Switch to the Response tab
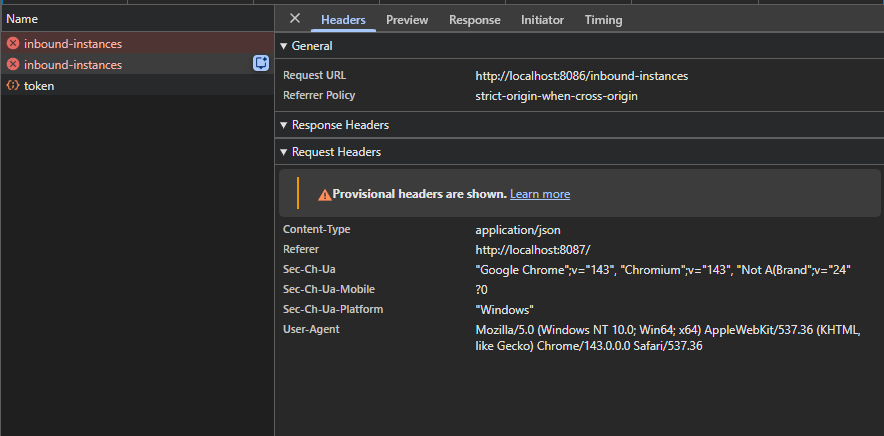 pyautogui.click(x=474, y=20)
